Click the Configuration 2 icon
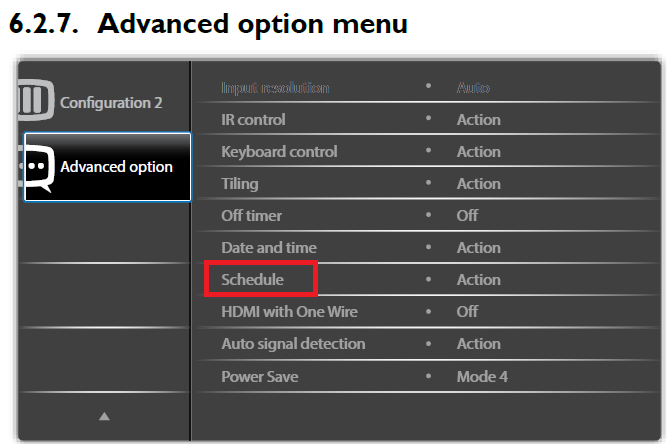Image resolution: width=667 pixels, height=444 pixels. tap(31, 102)
